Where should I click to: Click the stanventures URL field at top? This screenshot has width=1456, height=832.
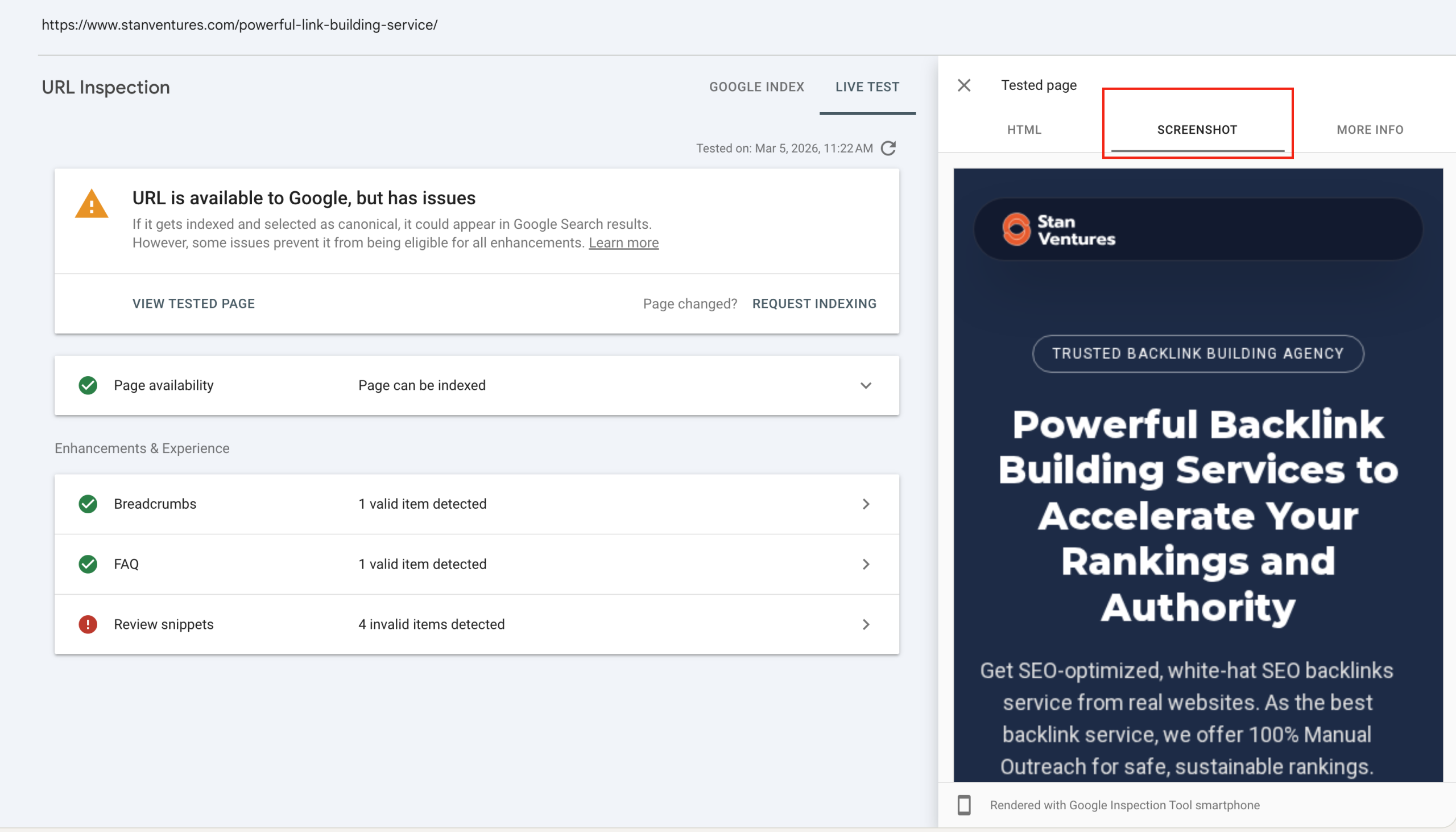(x=239, y=24)
